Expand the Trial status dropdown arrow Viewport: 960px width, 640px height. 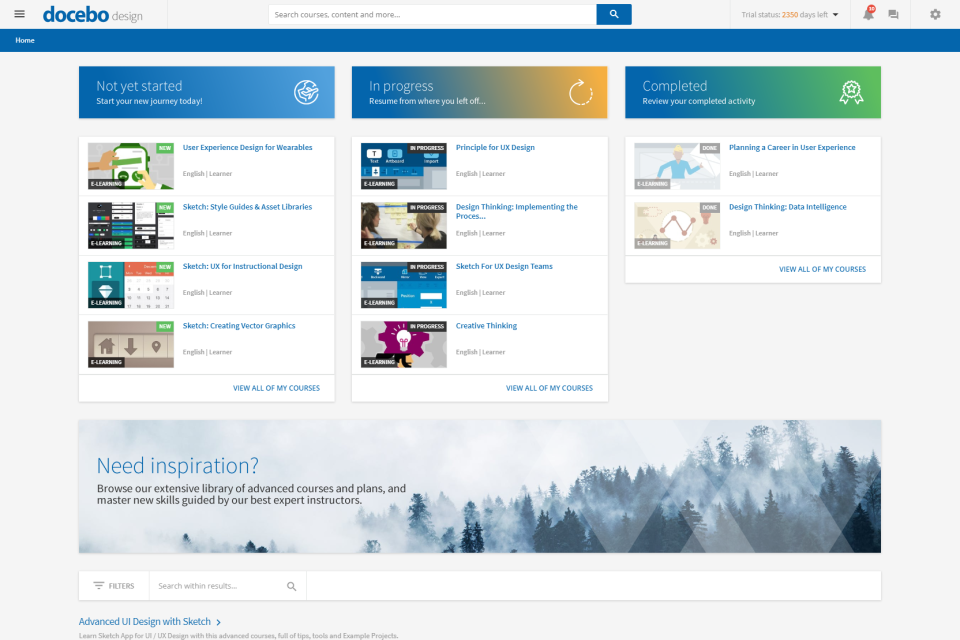coord(836,15)
